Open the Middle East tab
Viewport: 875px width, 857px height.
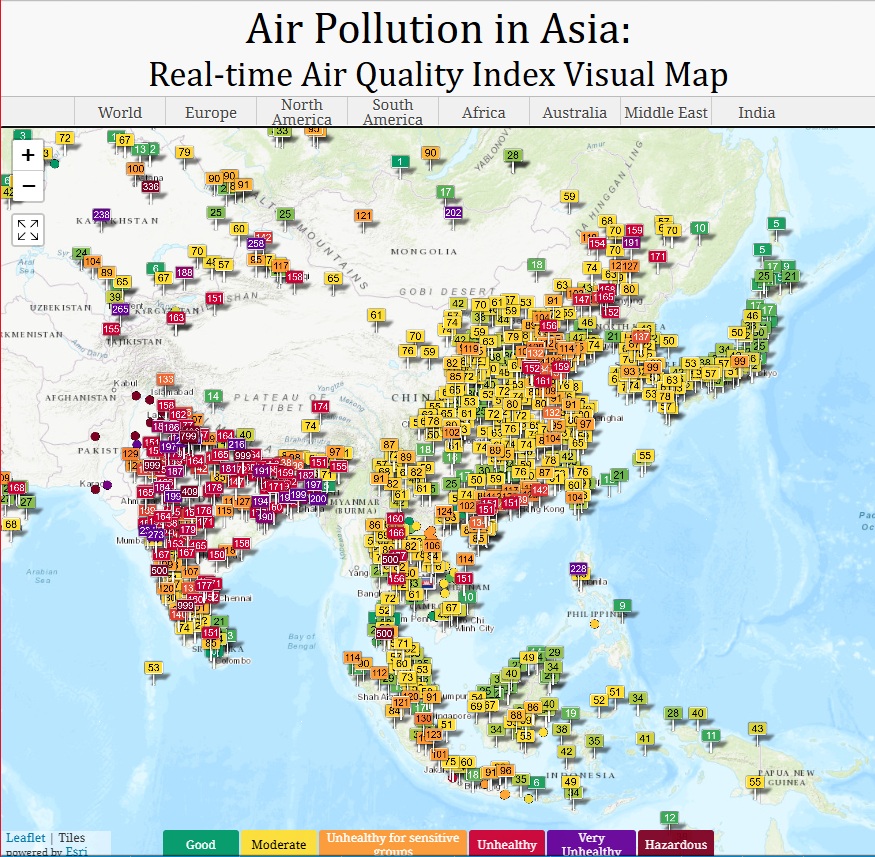click(x=666, y=112)
